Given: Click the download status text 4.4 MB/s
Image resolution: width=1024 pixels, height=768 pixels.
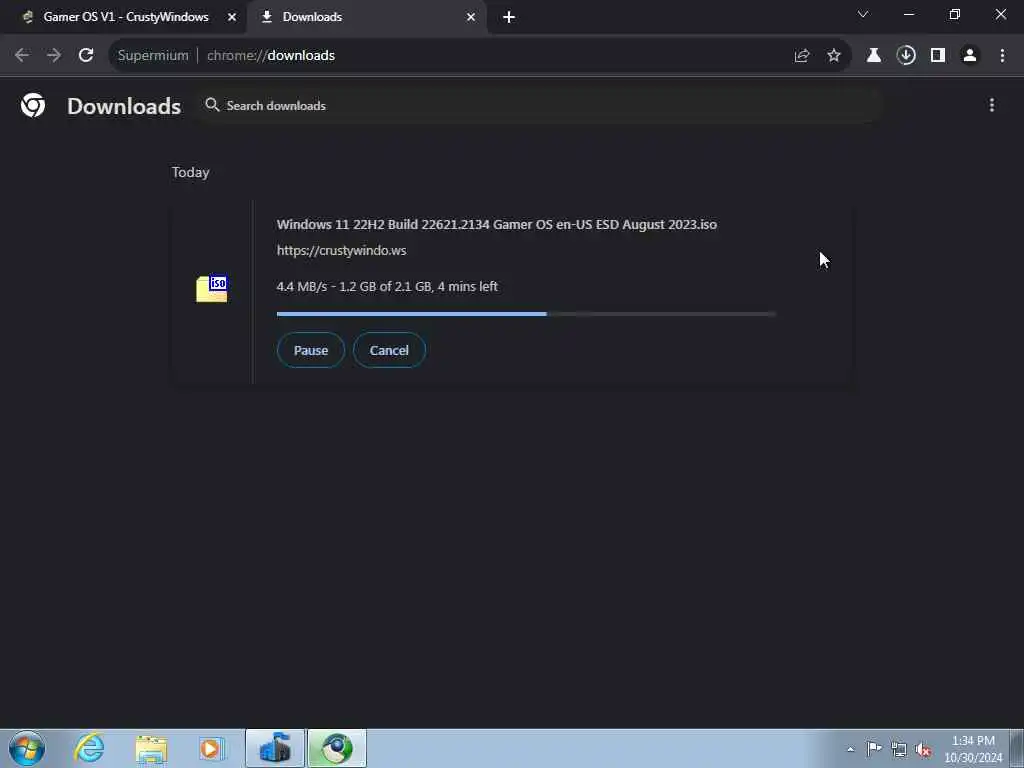Looking at the screenshot, I should [x=387, y=286].
